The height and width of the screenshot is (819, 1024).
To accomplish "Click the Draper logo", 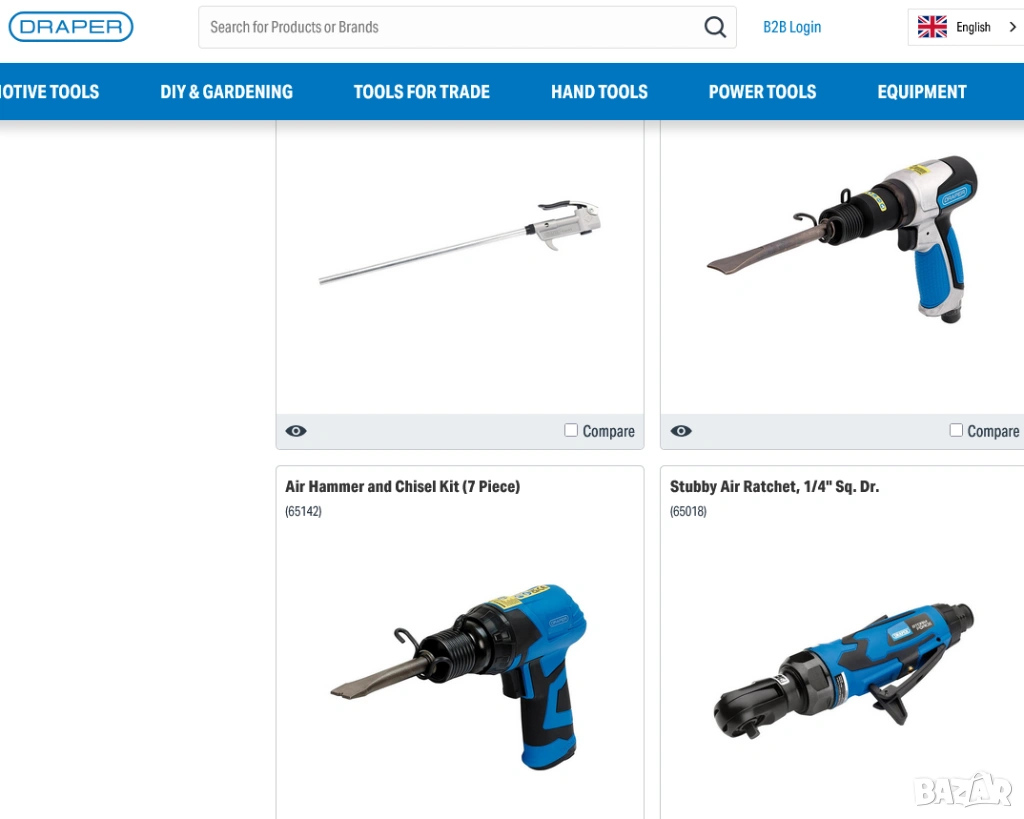I will [71, 27].
